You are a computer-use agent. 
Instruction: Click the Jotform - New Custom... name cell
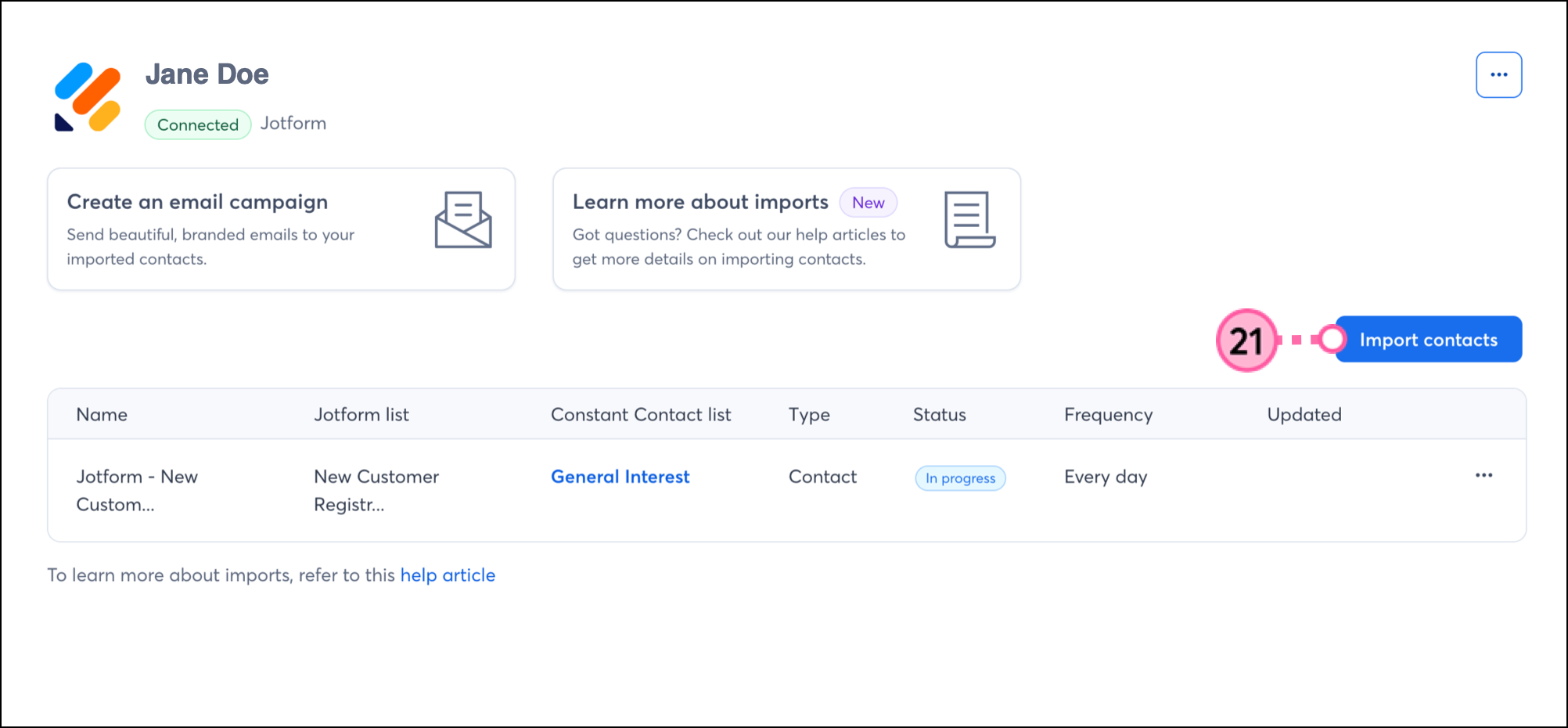(x=137, y=491)
